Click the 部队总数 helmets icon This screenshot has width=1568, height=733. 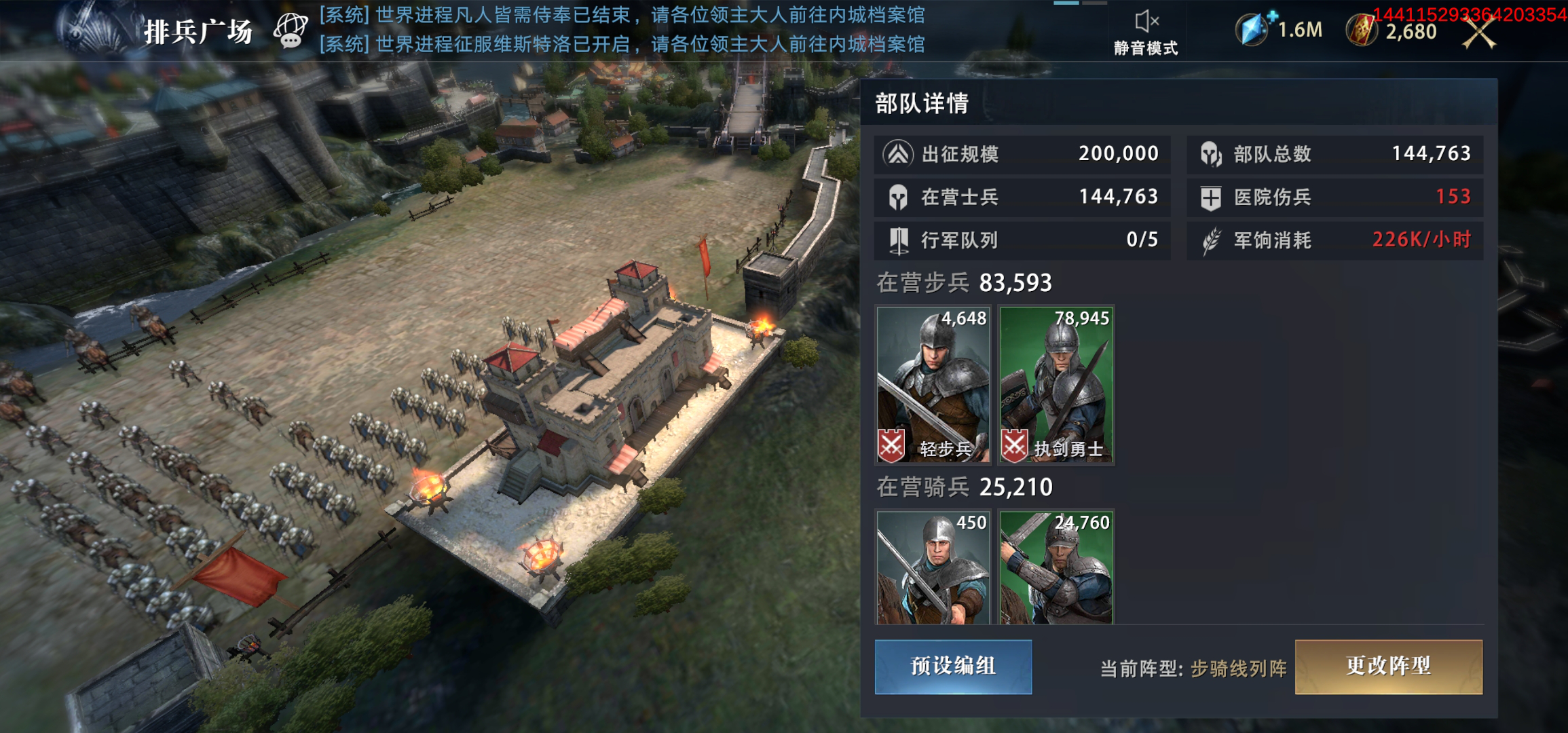(1211, 154)
